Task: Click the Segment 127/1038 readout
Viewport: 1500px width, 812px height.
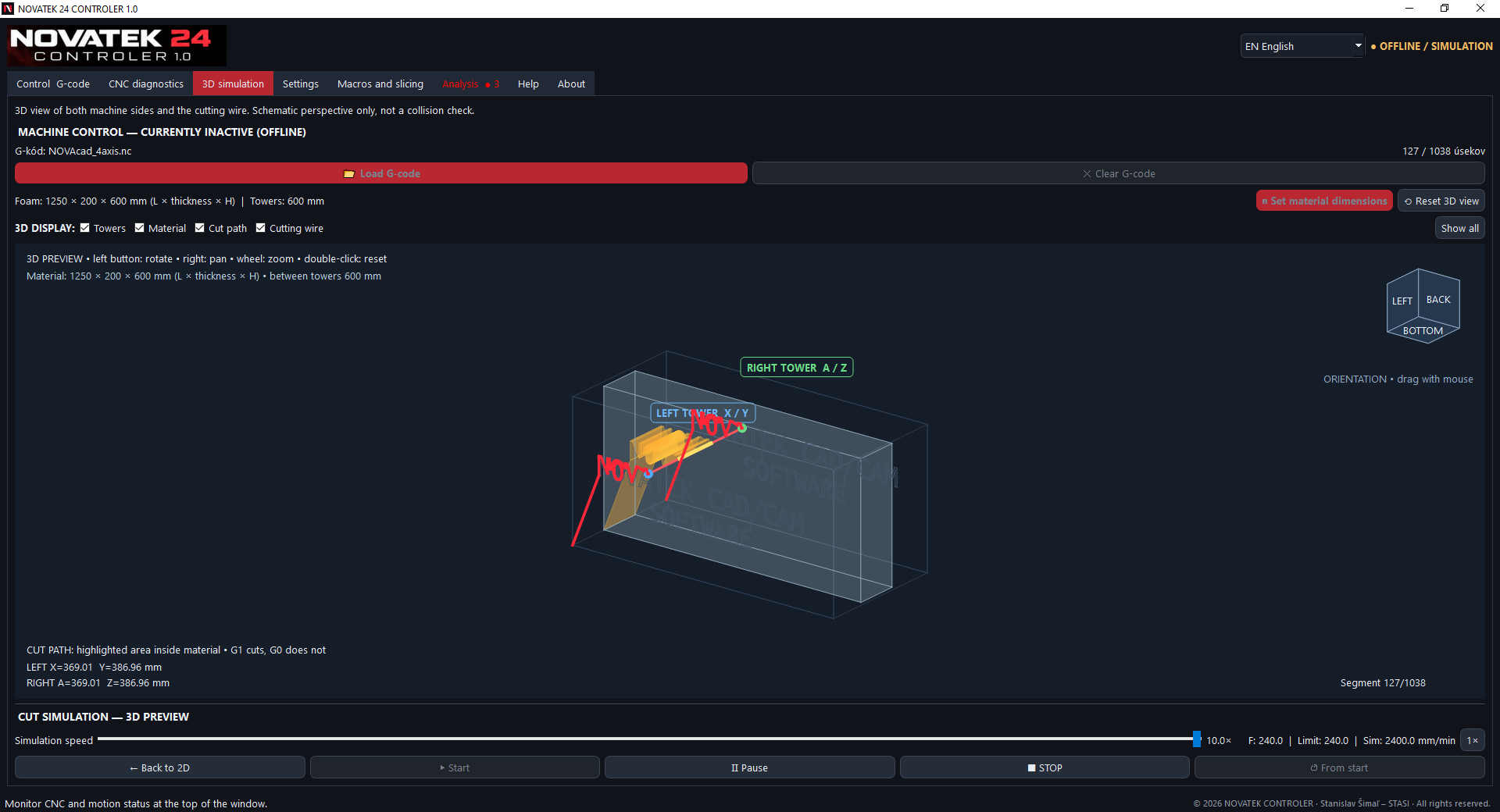Action: pyautogui.click(x=1383, y=682)
